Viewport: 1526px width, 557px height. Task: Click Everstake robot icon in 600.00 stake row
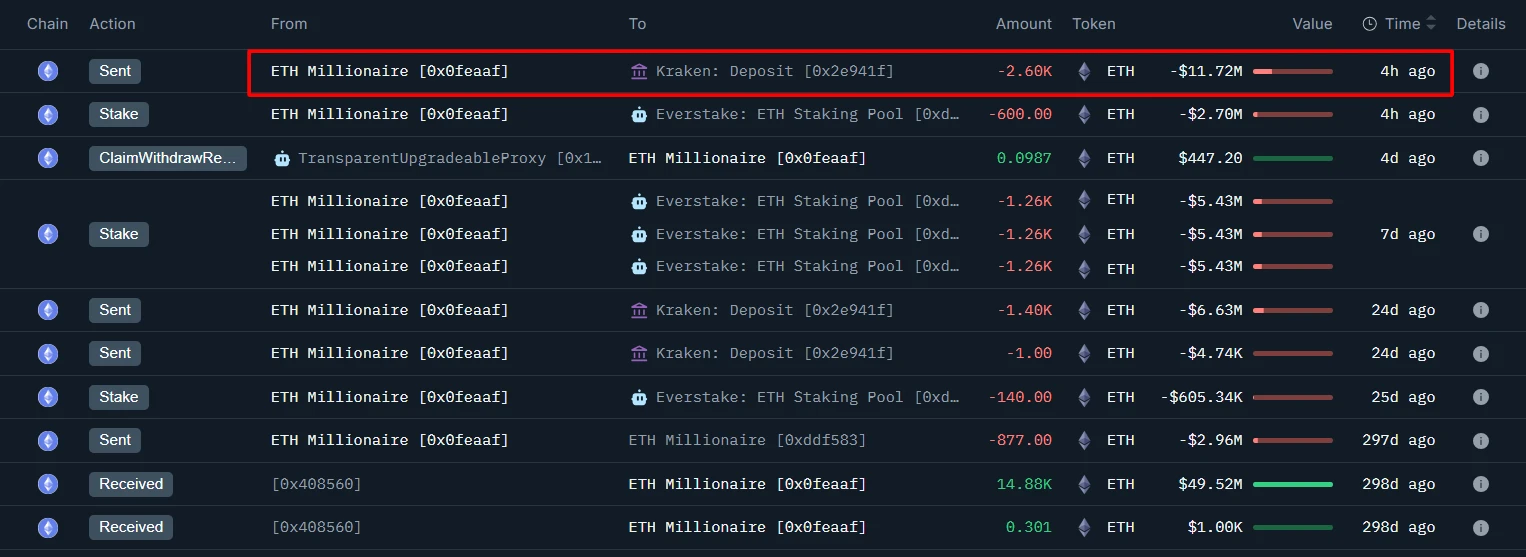[639, 115]
